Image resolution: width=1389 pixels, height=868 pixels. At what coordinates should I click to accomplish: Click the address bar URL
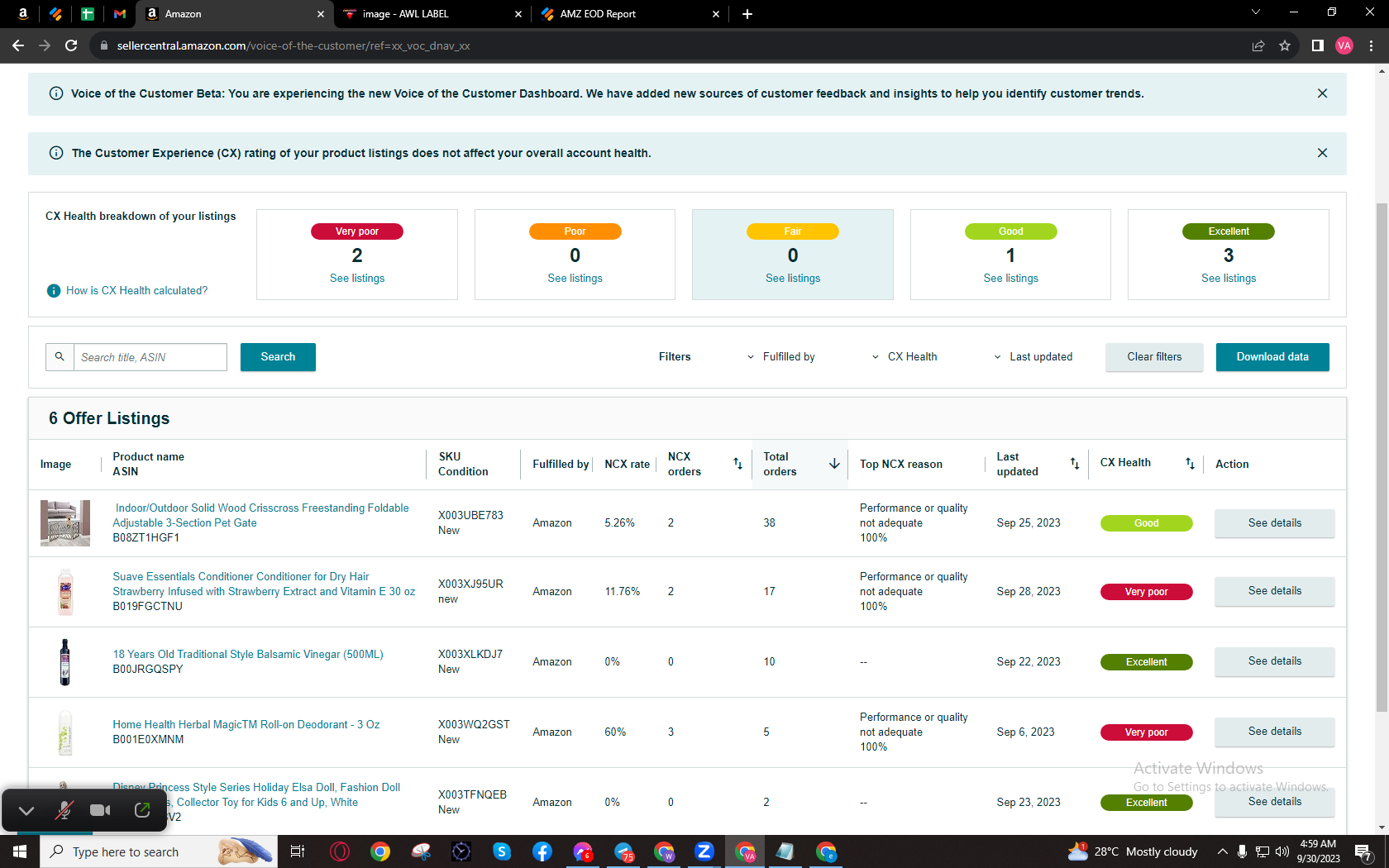[294, 45]
